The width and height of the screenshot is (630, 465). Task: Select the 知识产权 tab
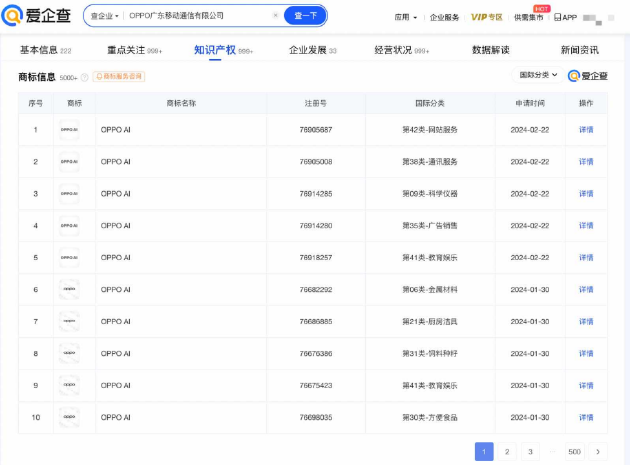point(223,50)
